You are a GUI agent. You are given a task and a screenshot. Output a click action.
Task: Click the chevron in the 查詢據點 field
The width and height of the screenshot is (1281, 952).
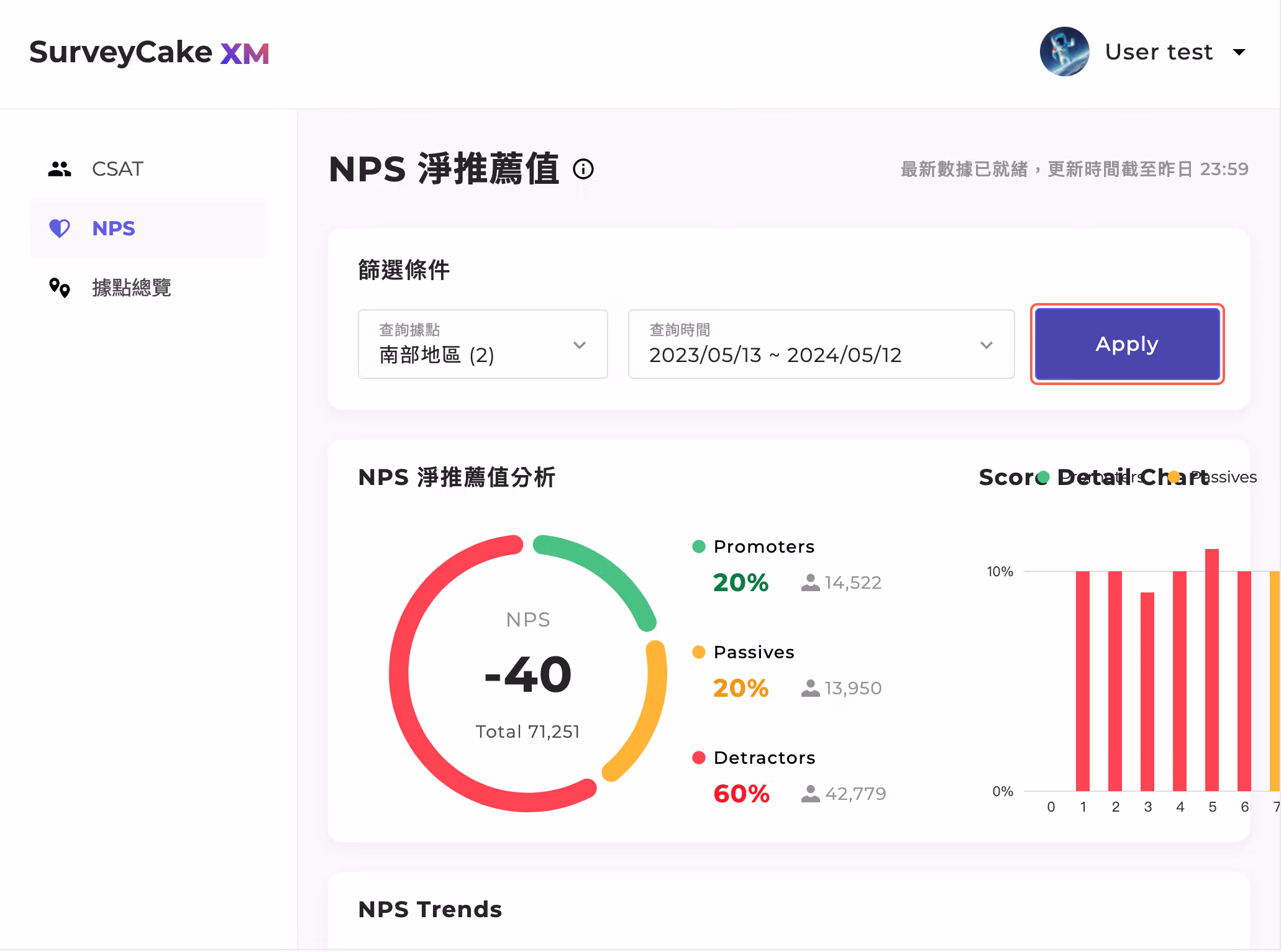point(580,345)
